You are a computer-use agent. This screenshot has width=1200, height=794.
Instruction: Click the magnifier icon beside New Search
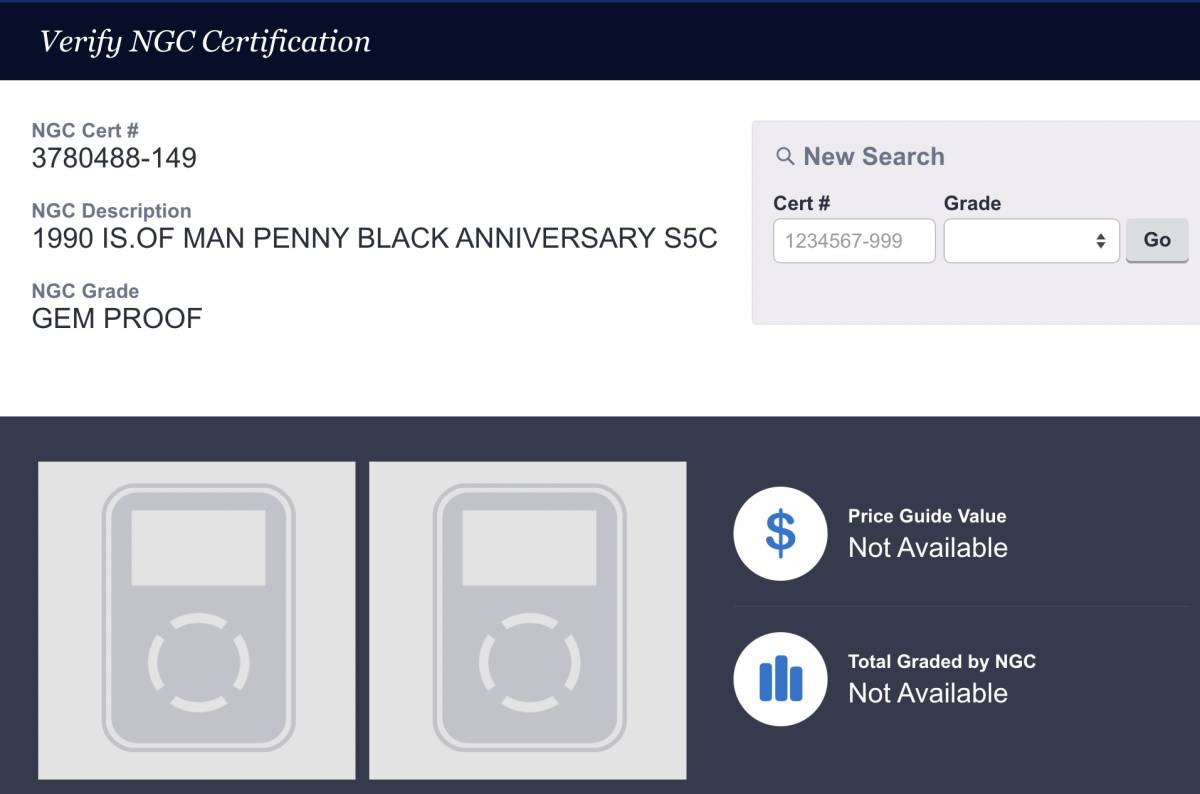[785, 157]
